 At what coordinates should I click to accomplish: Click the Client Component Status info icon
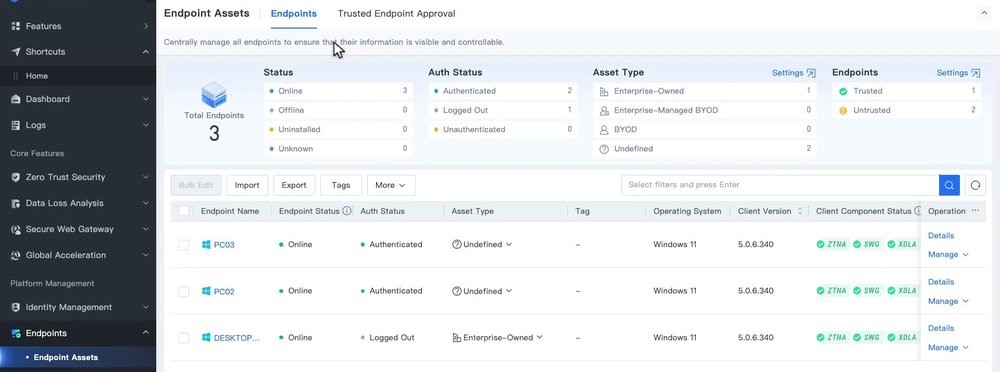click(918, 211)
